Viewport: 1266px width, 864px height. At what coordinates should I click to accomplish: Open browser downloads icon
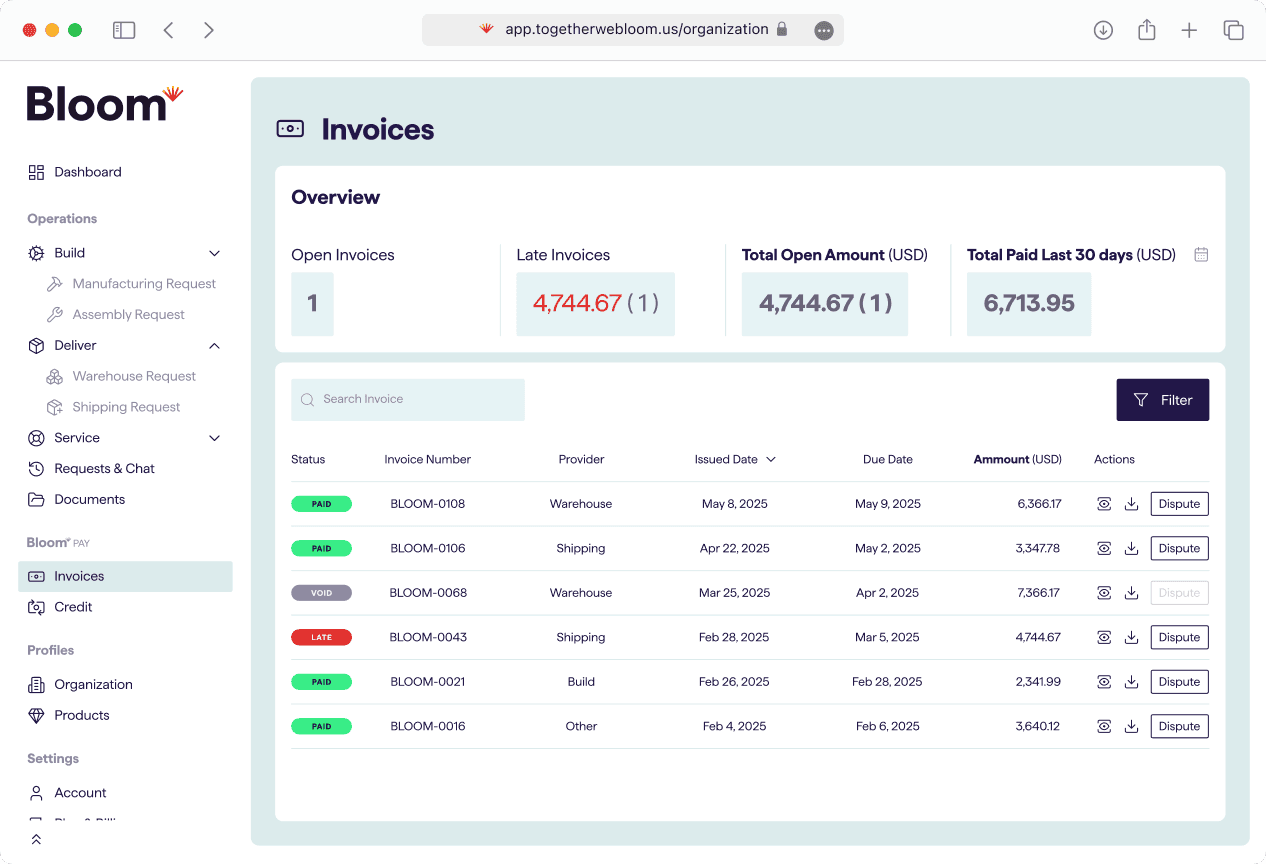(x=1103, y=30)
